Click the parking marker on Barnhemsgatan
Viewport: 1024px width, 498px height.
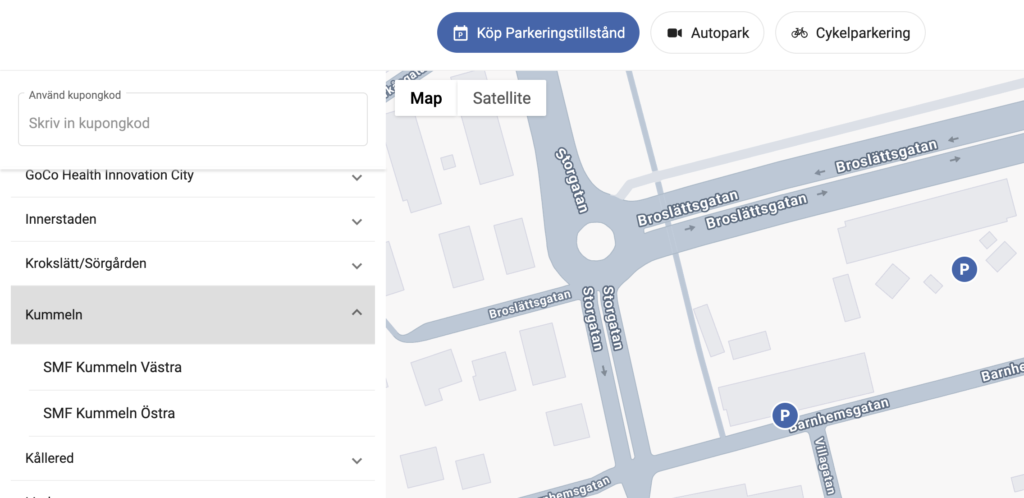pyautogui.click(x=785, y=415)
